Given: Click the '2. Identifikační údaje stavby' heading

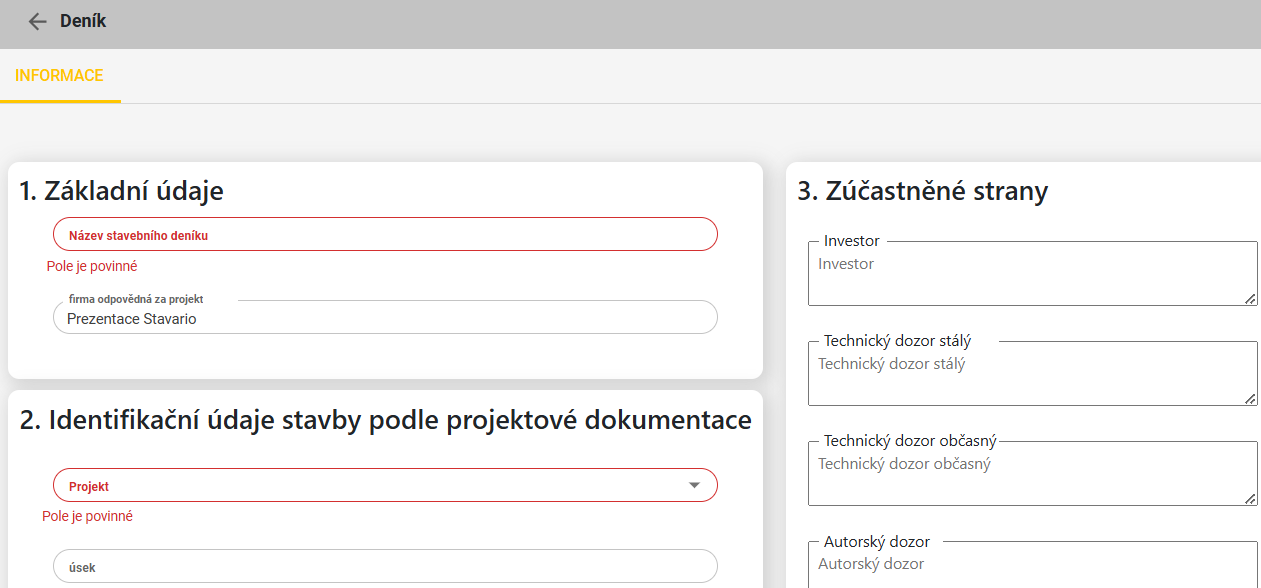Looking at the screenshot, I should (x=385, y=420).
